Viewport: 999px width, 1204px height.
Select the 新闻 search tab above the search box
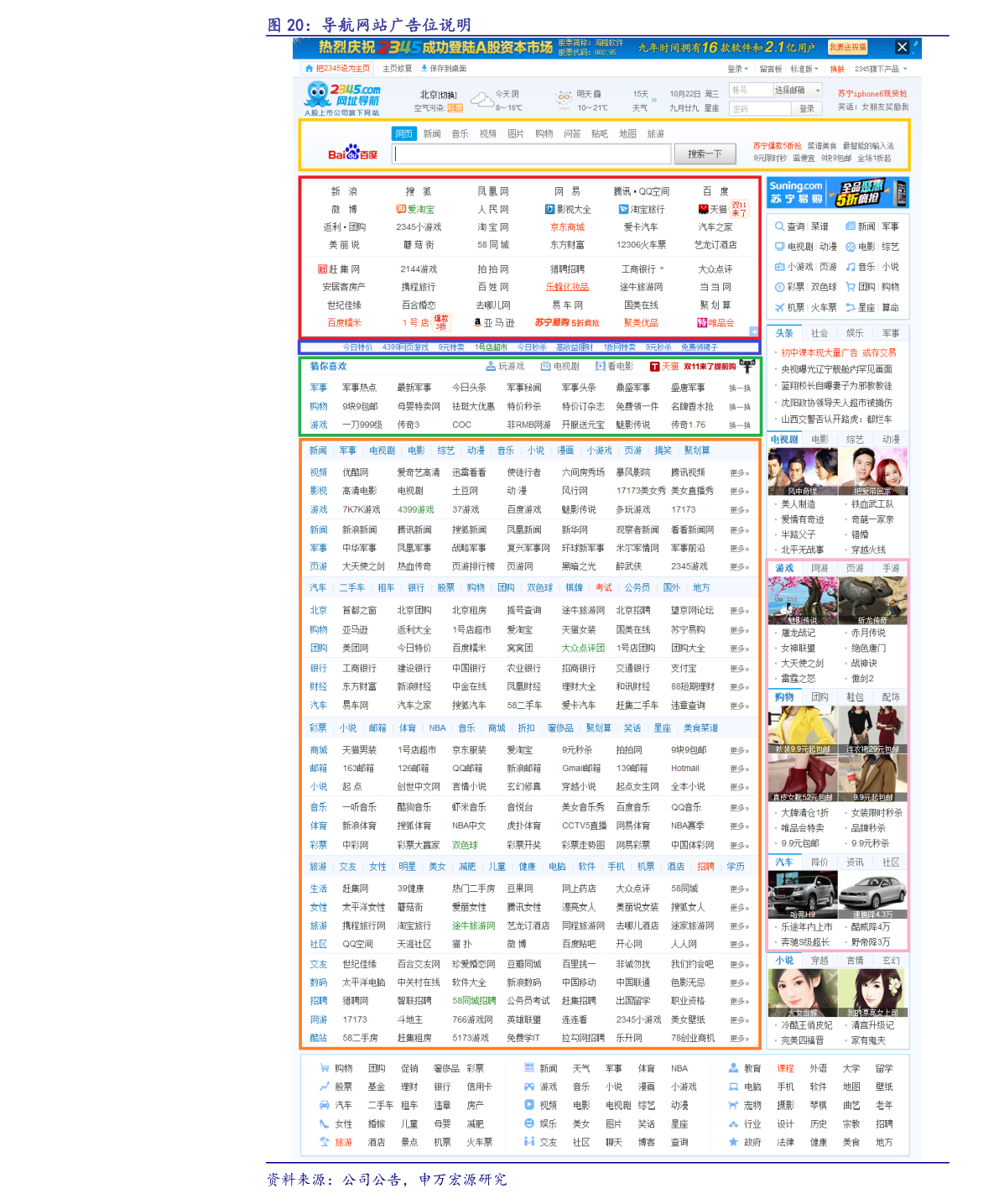[x=432, y=133]
